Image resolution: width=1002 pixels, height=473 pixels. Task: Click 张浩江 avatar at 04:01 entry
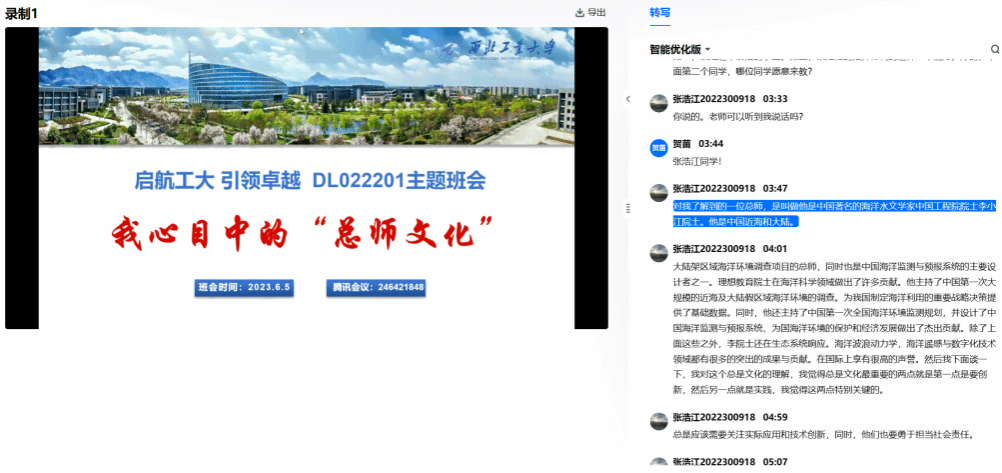click(x=658, y=251)
